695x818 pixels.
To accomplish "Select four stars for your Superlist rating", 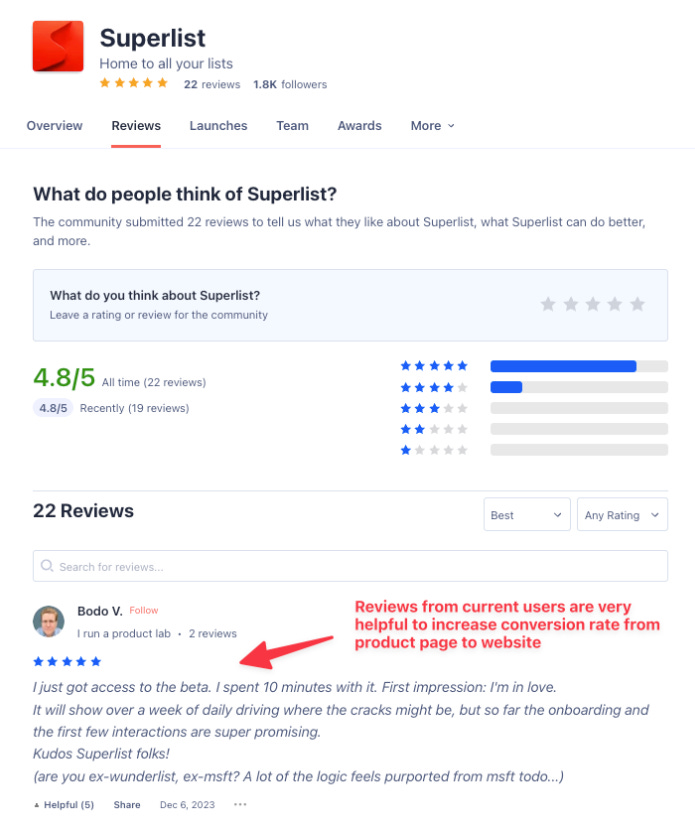I will click(x=615, y=303).
